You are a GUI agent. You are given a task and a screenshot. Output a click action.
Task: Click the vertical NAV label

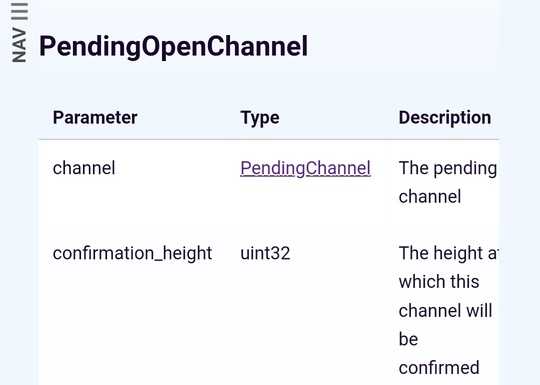tap(19, 45)
